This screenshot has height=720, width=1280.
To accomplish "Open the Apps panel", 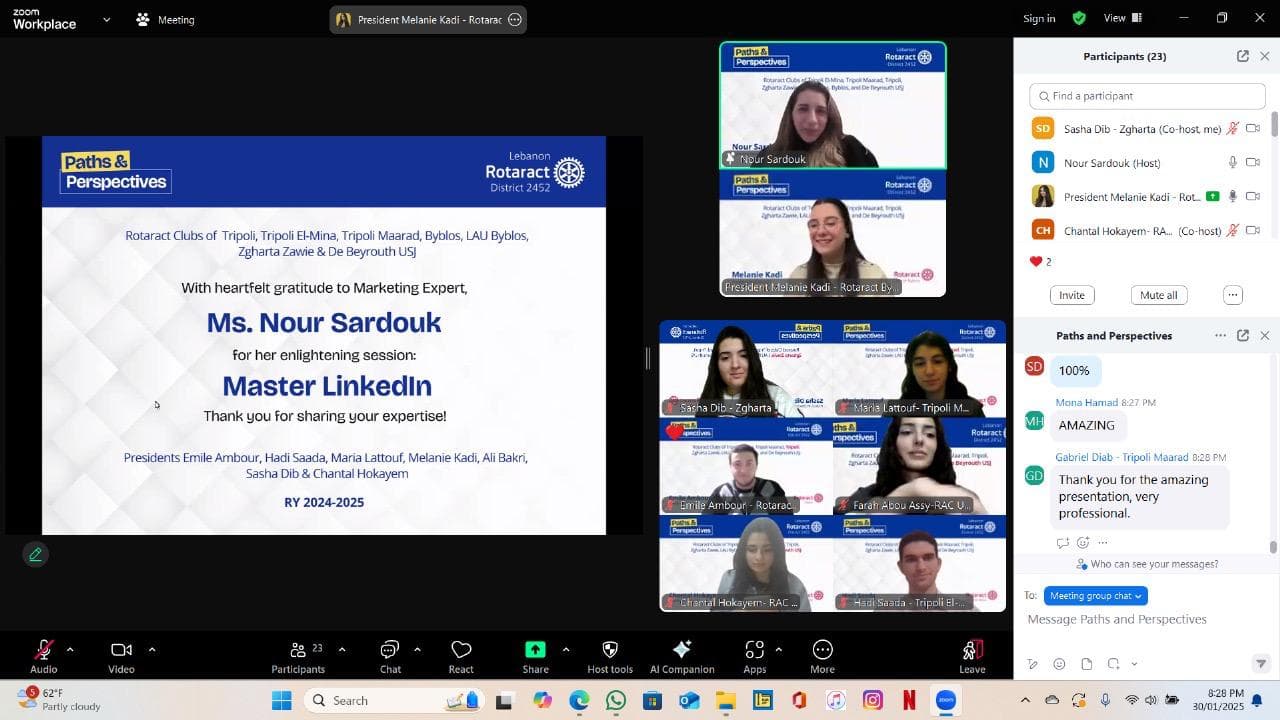I will pos(755,650).
